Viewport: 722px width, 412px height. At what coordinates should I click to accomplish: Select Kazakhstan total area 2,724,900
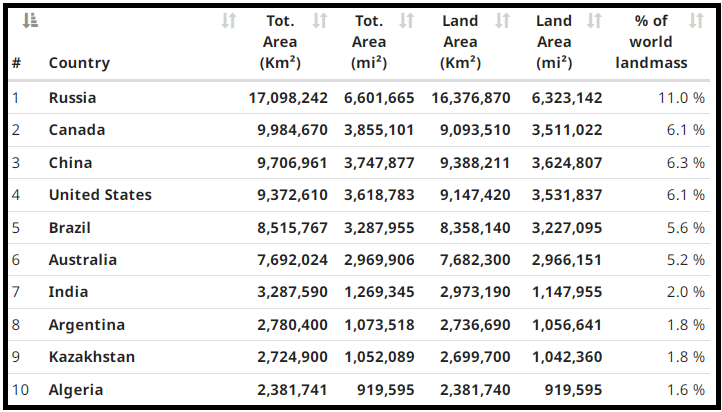[x=292, y=357]
